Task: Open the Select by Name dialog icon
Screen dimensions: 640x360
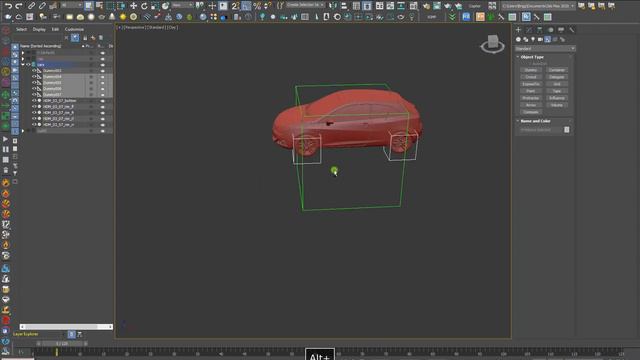Action: (x=99, y=6)
